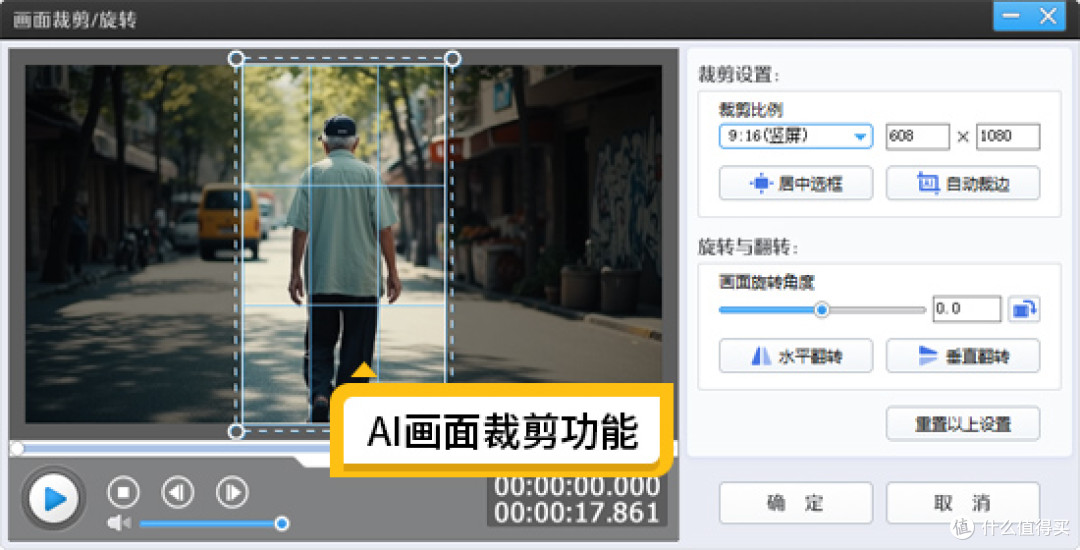Image resolution: width=1080 pixels, height=550 pixels.
Task: Cancel with the 取消 button
Action: pyautogui.click(x=962, y=503)
